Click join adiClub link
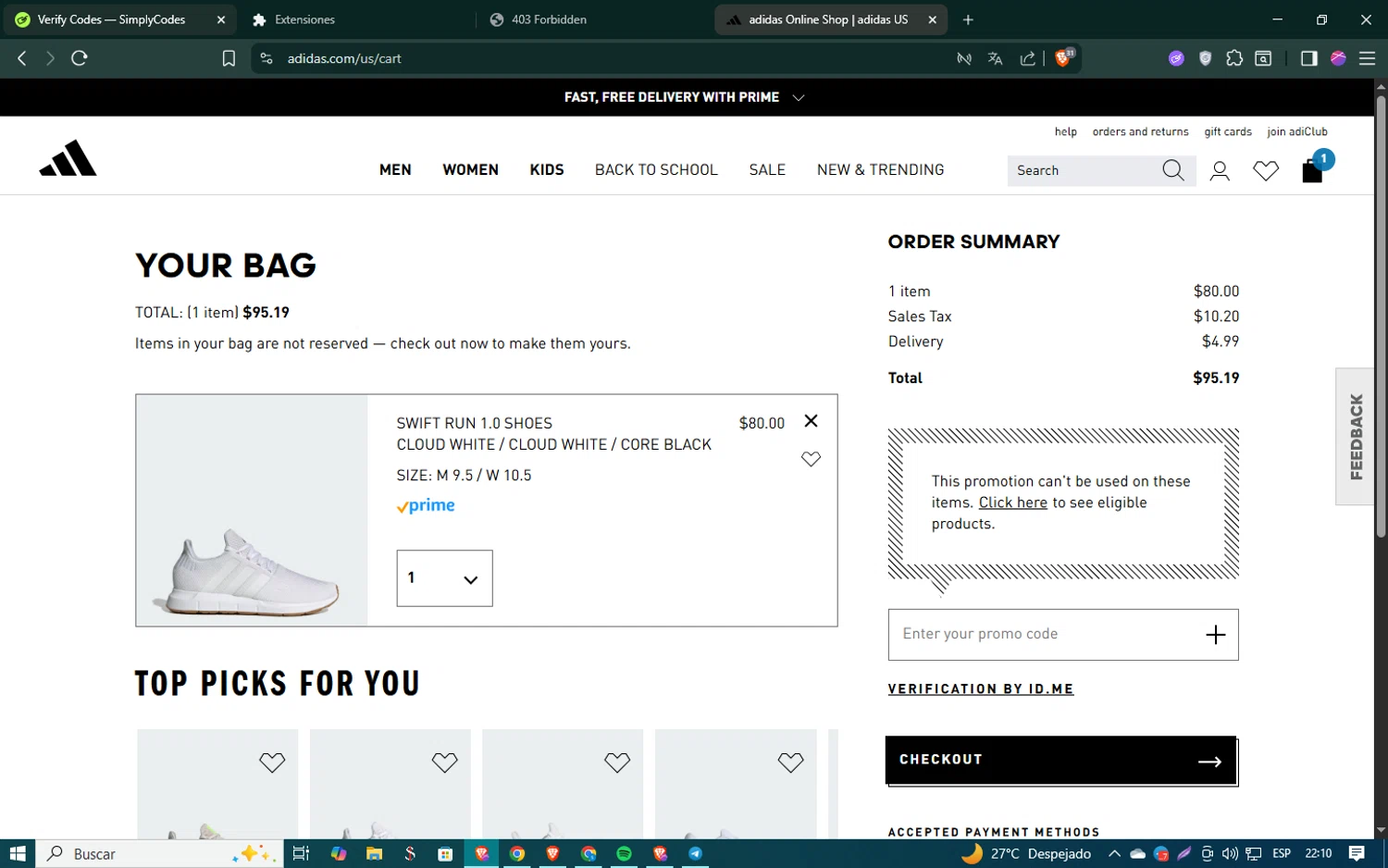Image resolution: width=1388 pixels, height=868 pixels. (1297, 131)
